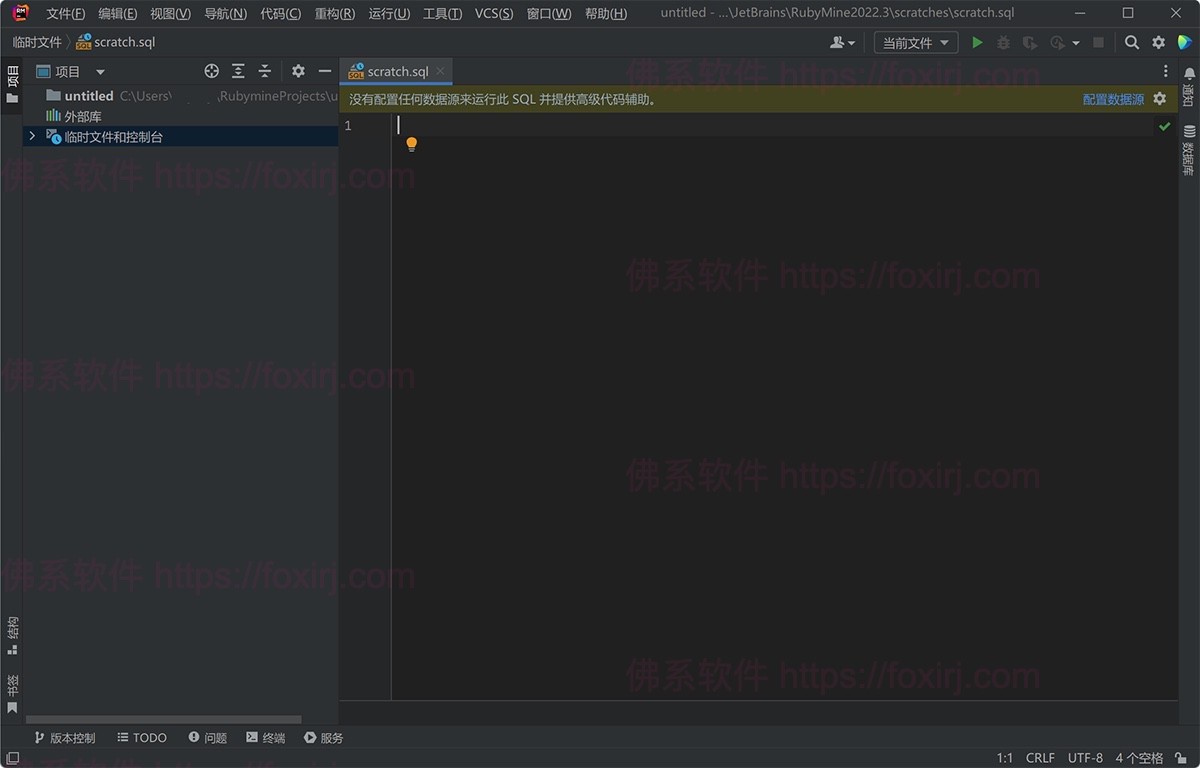
Task: Open the search everywhere magnifier icon
Action: (x=1131, y=42)
